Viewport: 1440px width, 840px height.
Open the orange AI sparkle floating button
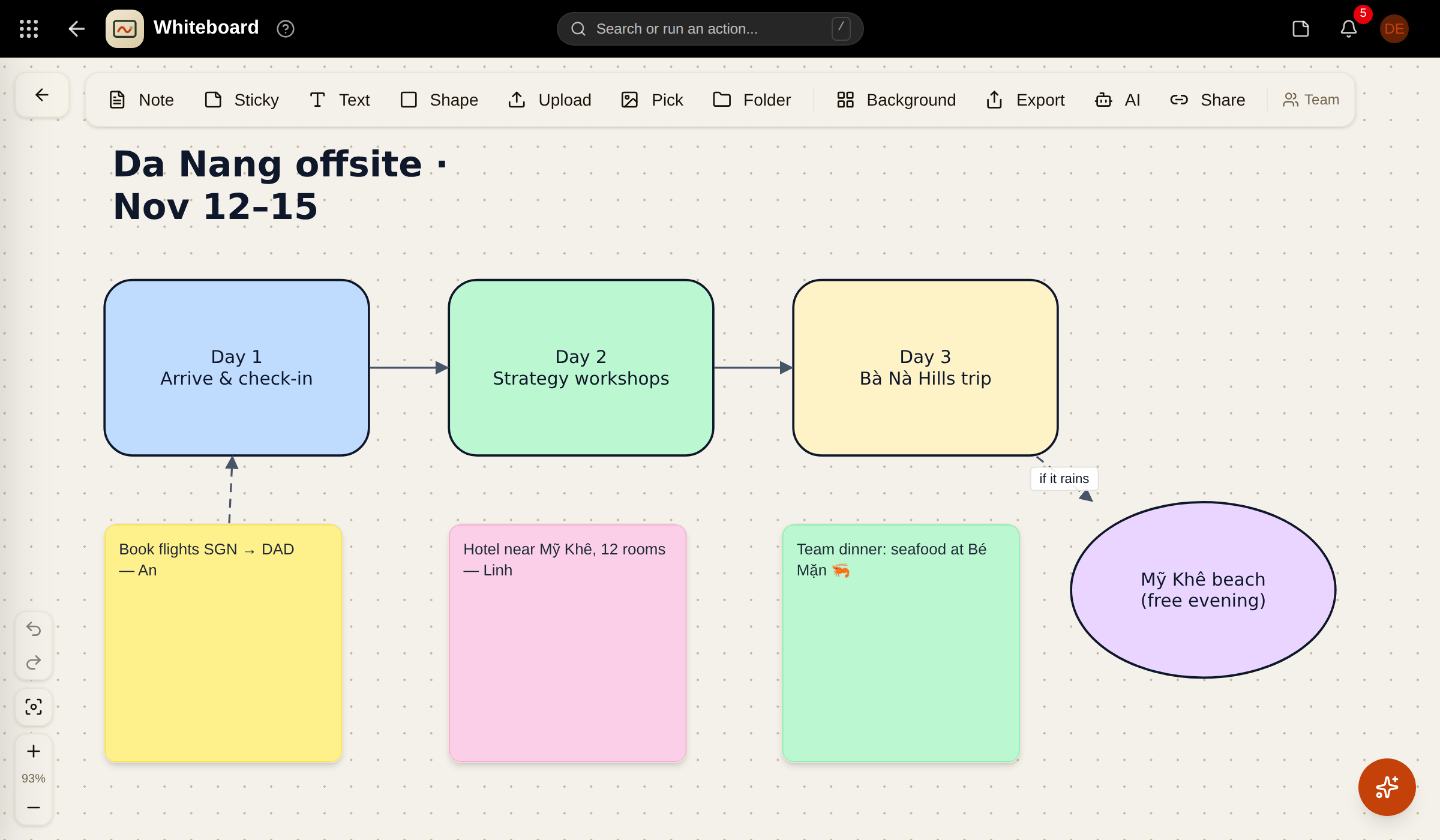pos(1387,787)
